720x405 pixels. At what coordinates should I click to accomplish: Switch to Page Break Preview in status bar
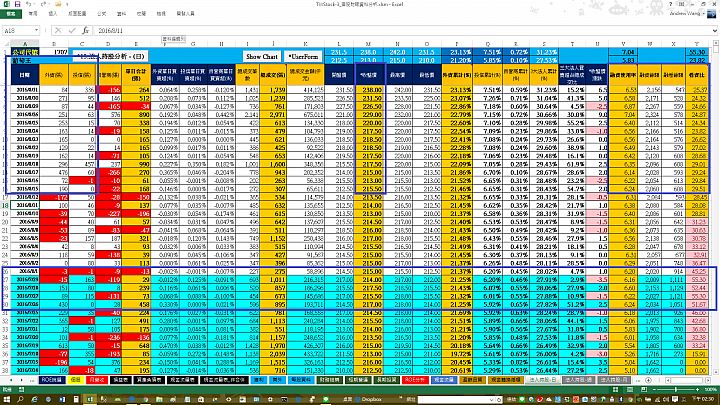(643, 389)
